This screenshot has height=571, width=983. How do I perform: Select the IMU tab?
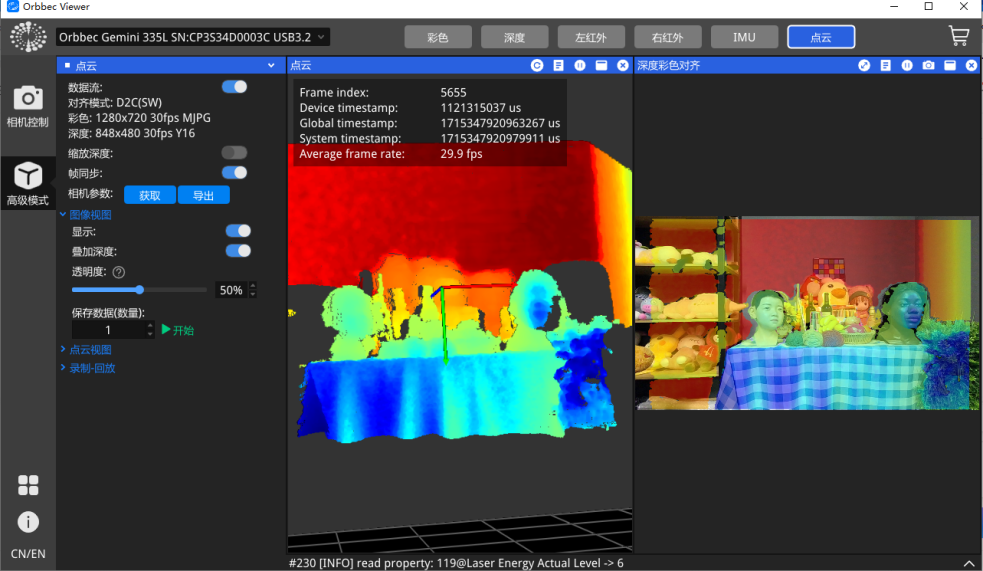click(x=744, y=37)
